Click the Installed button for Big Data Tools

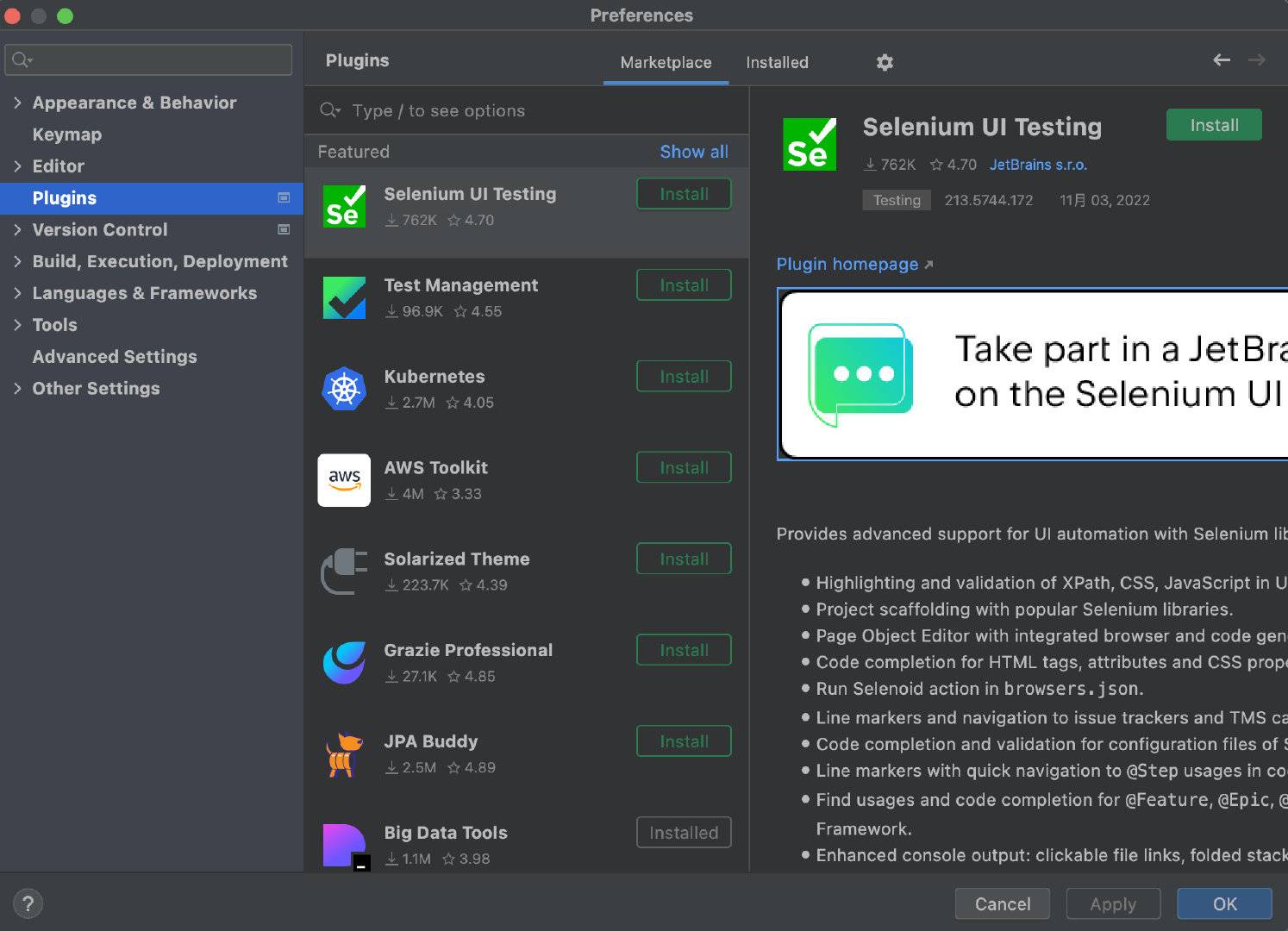(684, 833)
